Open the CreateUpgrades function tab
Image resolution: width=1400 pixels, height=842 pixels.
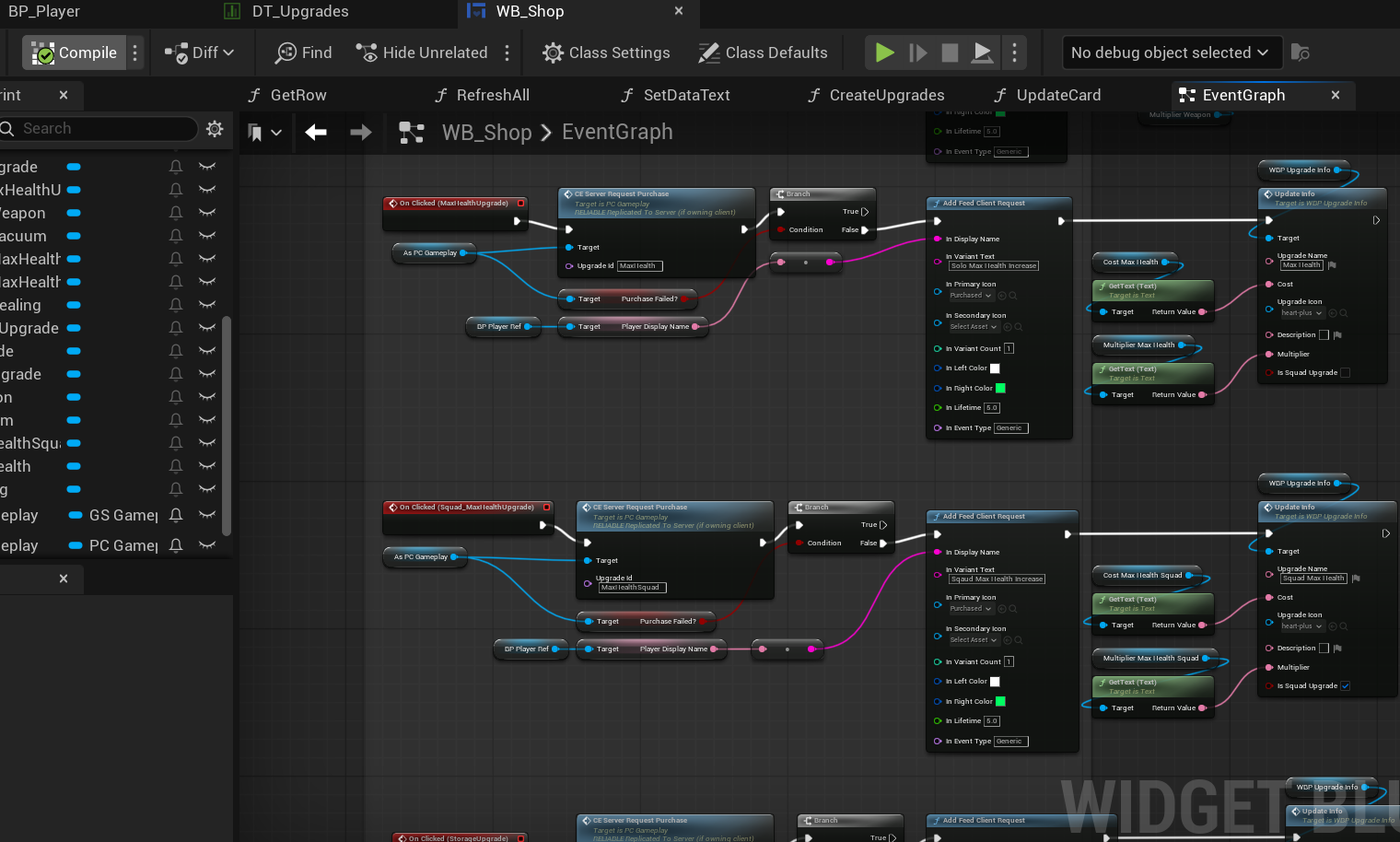click(x=876, y=95)
